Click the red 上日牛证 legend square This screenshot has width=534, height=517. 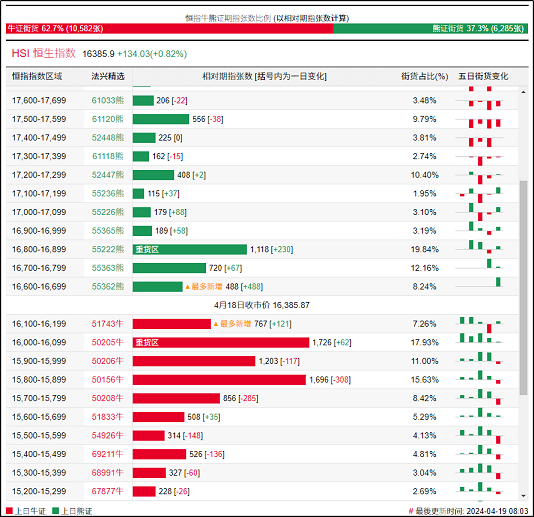(9, 511)
